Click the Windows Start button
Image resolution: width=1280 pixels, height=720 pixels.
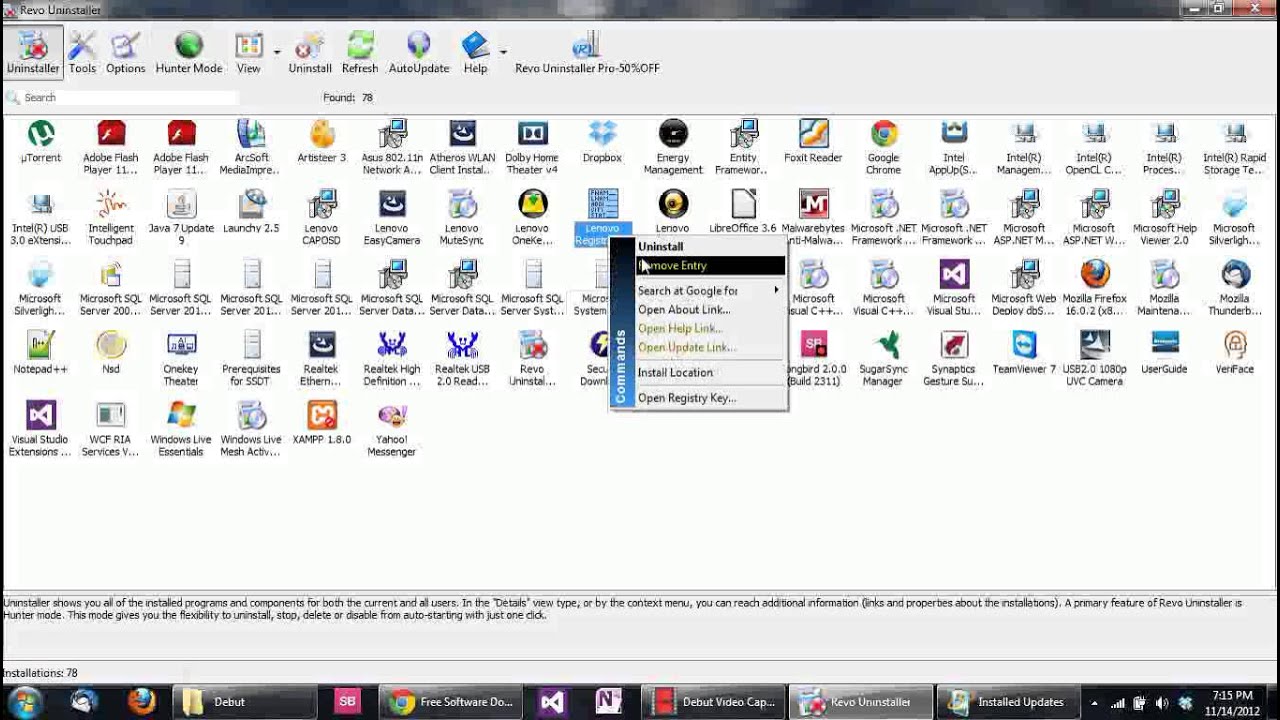point(24,701)
